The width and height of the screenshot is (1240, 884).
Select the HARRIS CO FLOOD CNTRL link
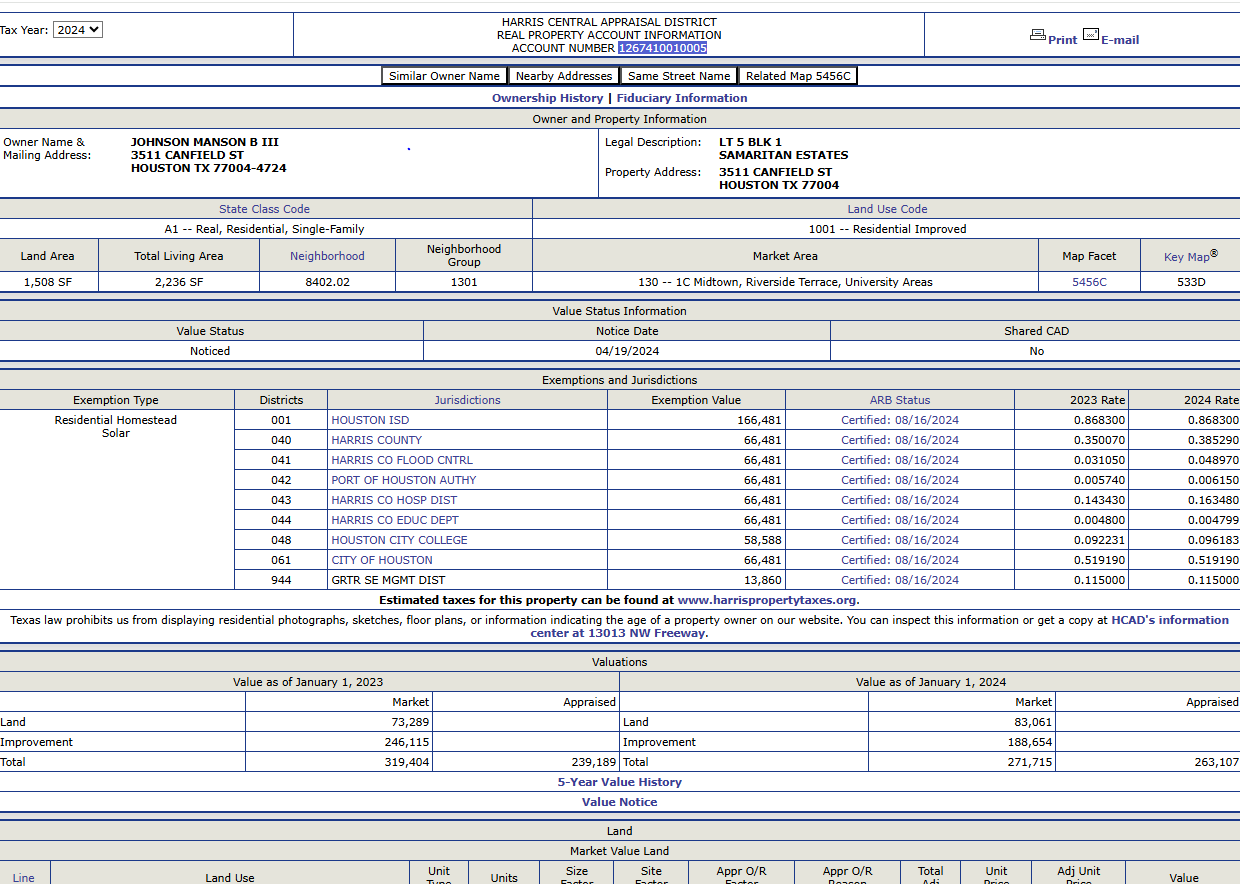[402, 460]
